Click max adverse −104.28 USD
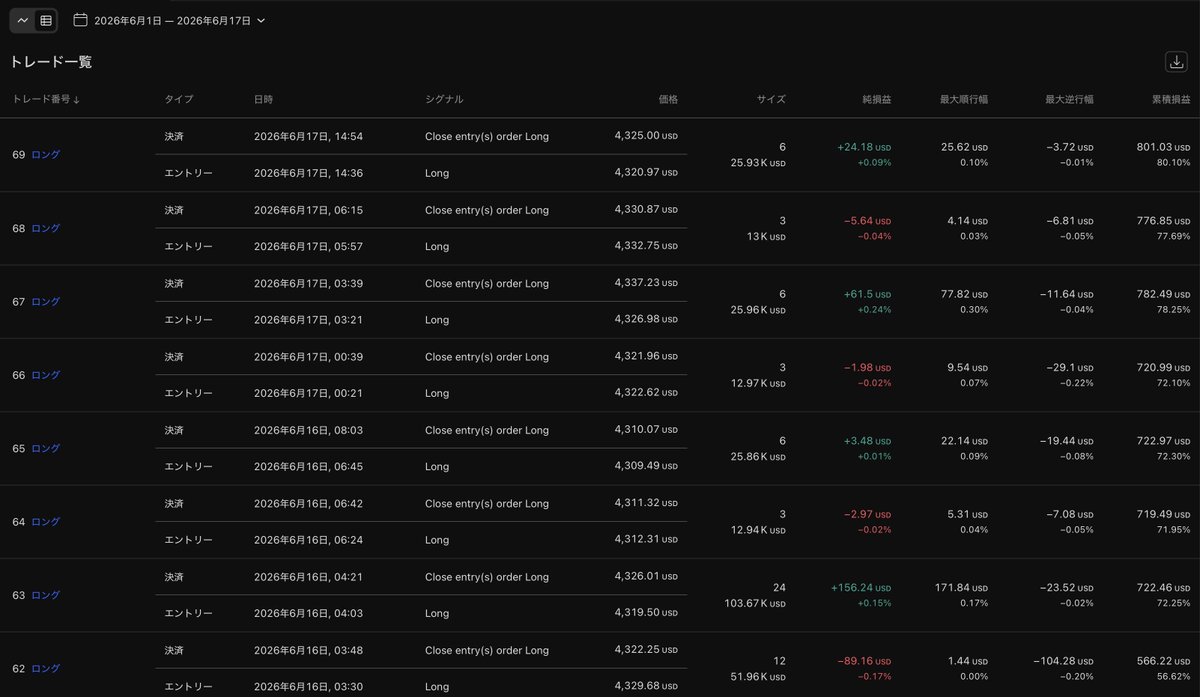This screenshot has height=697, width=1200. (1063, 660)
